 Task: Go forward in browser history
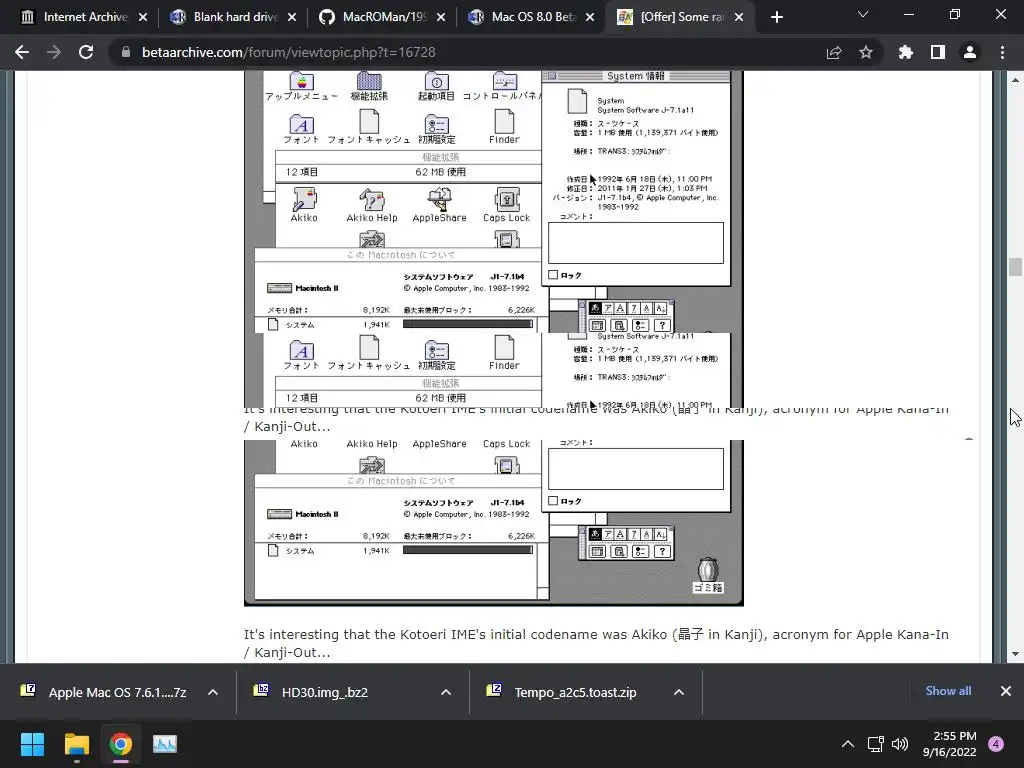point(54,52)
